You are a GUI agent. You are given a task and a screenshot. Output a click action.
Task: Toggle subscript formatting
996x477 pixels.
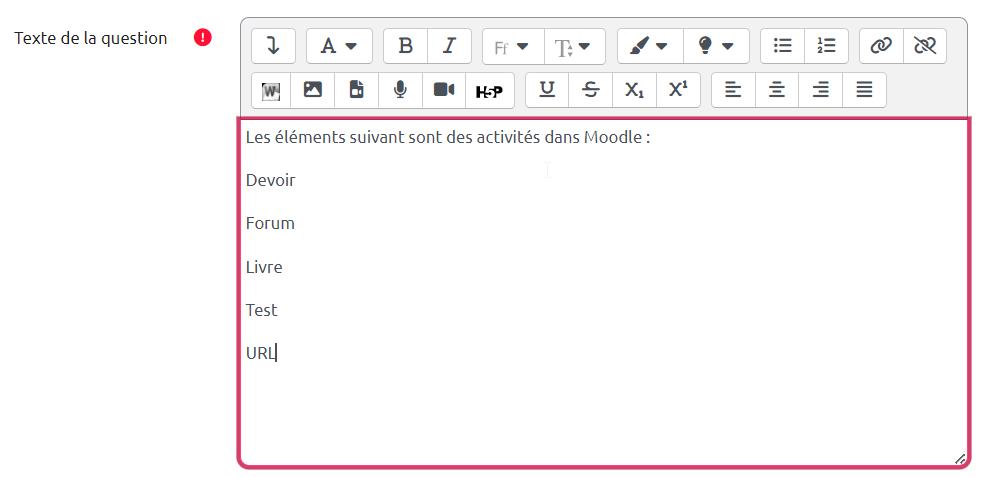pos(634,90)
